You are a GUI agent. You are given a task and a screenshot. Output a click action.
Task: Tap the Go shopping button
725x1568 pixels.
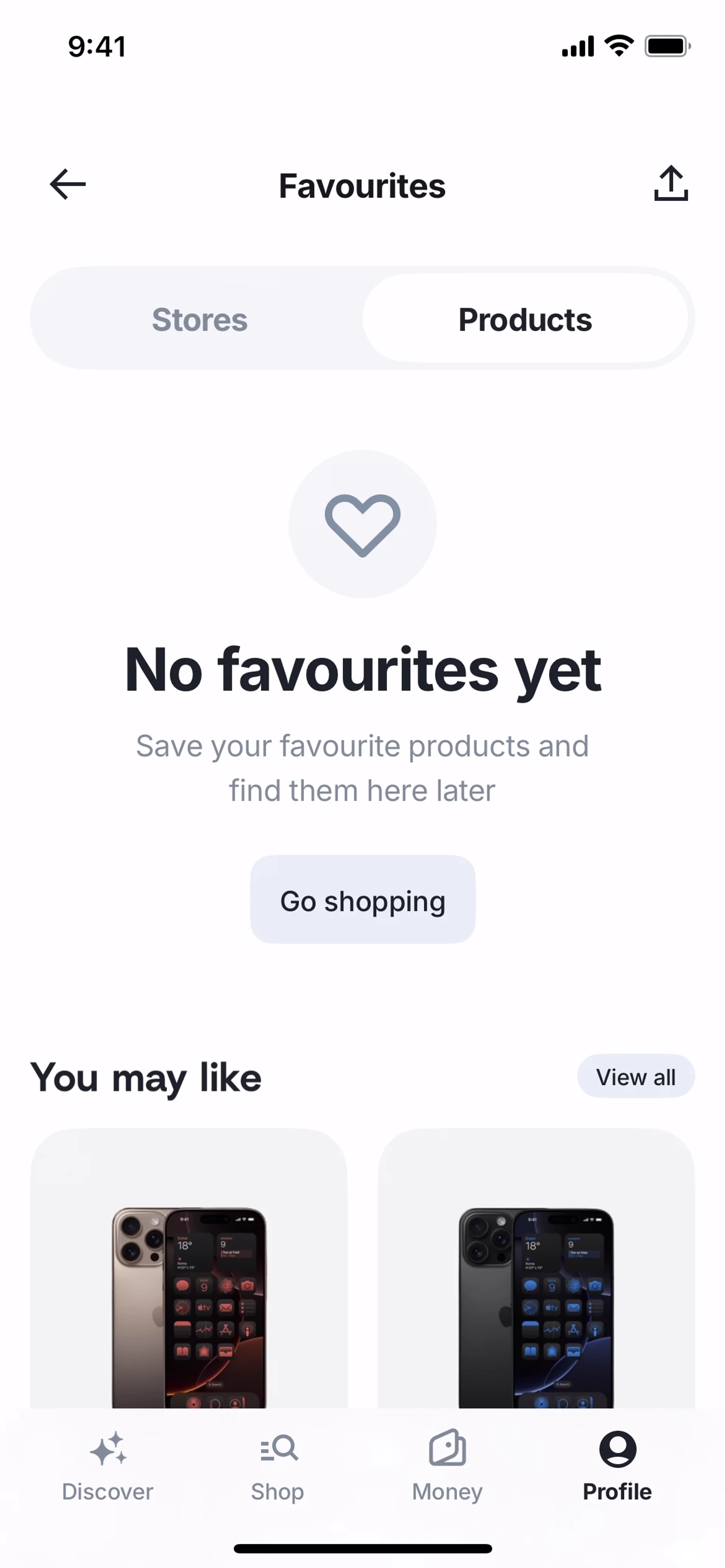362,900
